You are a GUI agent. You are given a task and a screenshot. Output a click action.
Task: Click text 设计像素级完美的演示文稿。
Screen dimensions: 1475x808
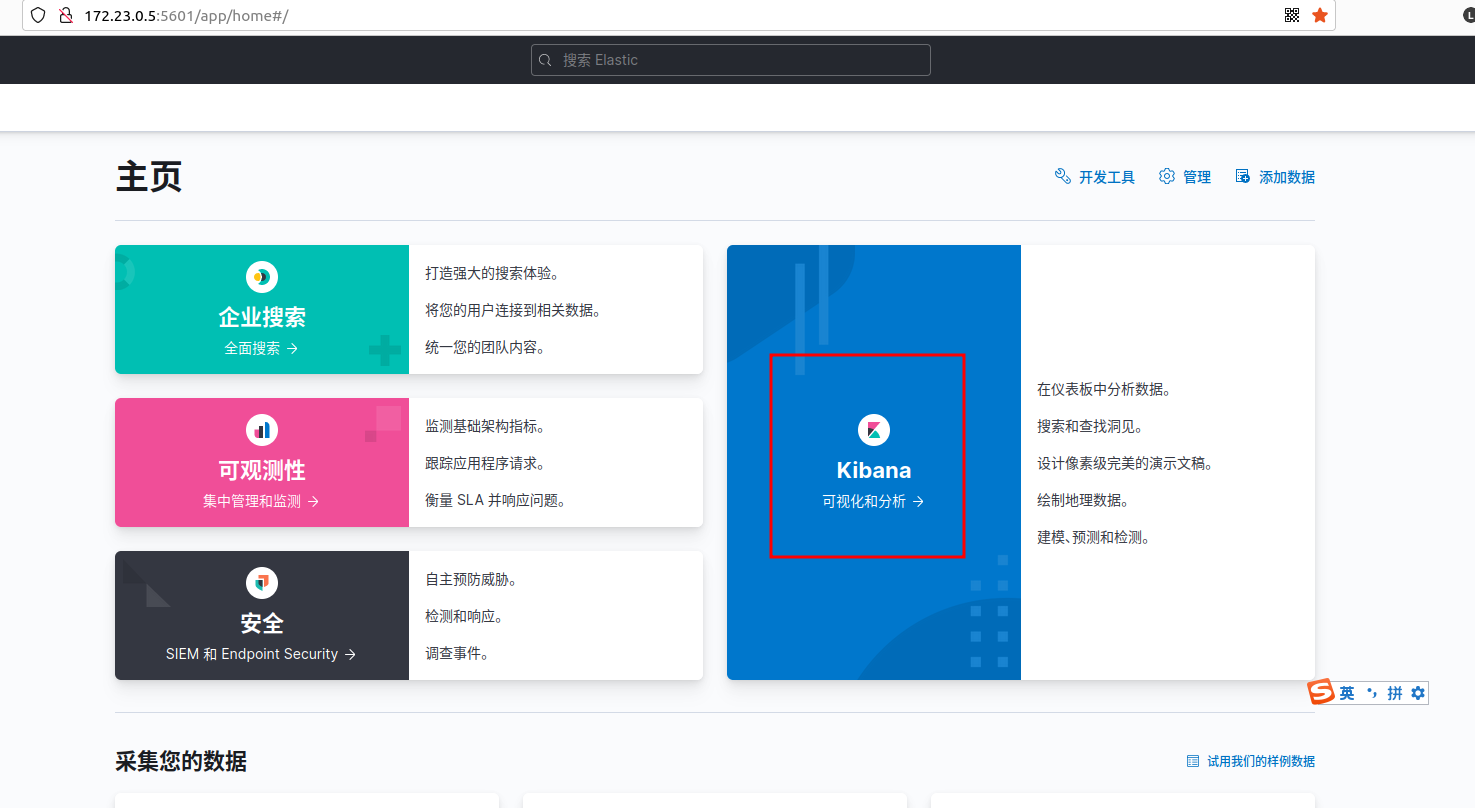(x=1125, y=463)
